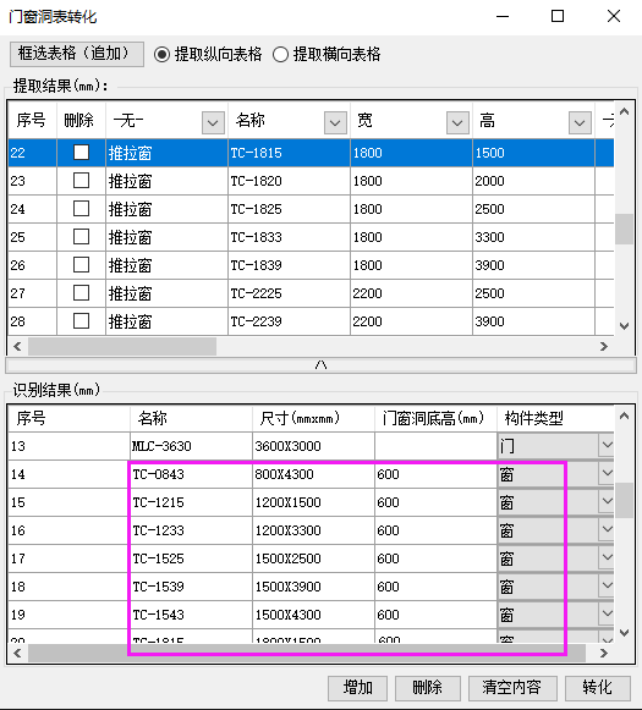Open 构件类型 dropdown for MLC-3630 row
The width and height of the screenshot is (642, 710).
pos(606,446)
